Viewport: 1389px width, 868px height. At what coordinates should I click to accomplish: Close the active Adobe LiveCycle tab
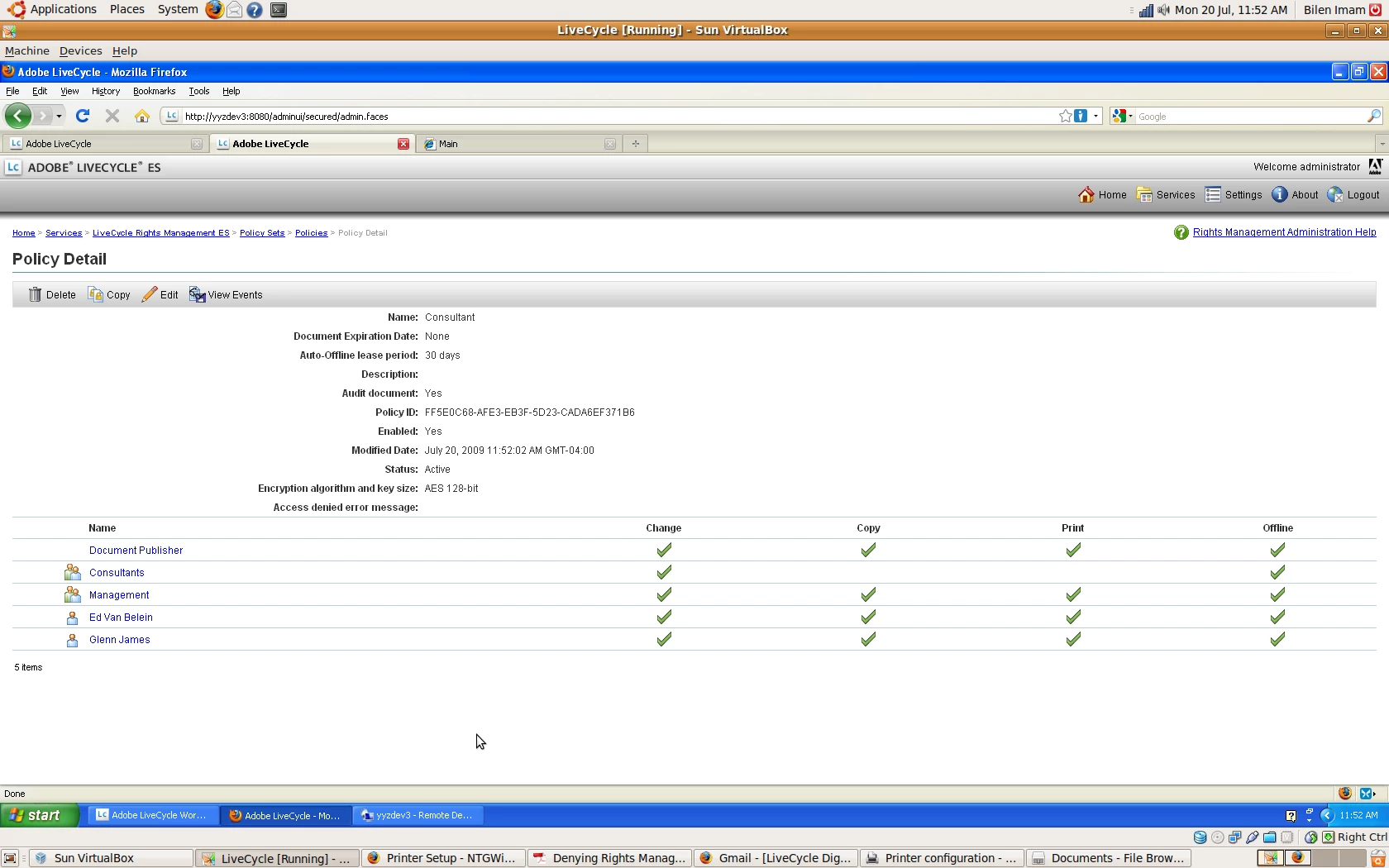tap(403, 144)
